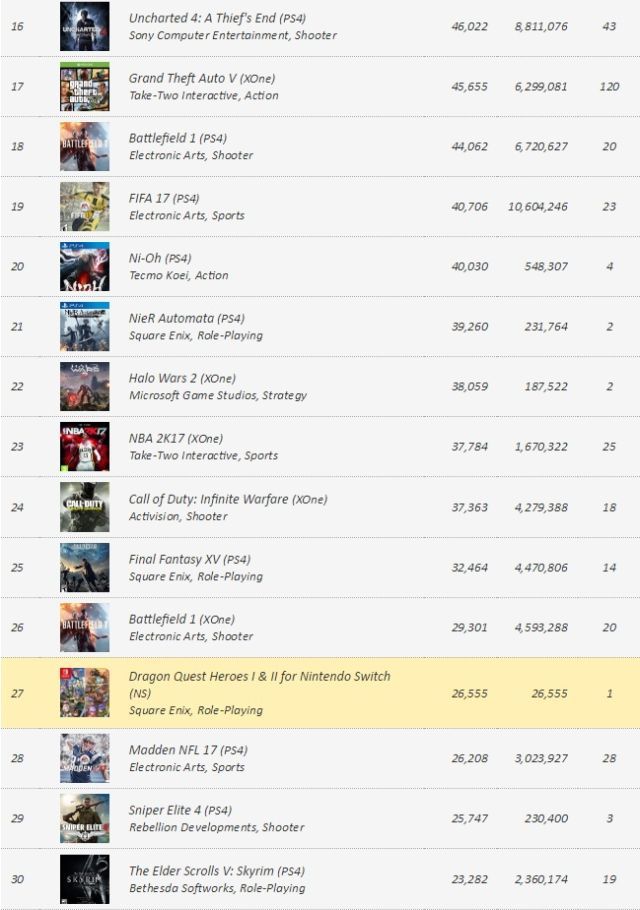Open the Halo Wars 2 cover art

click(x=84, y=386)
